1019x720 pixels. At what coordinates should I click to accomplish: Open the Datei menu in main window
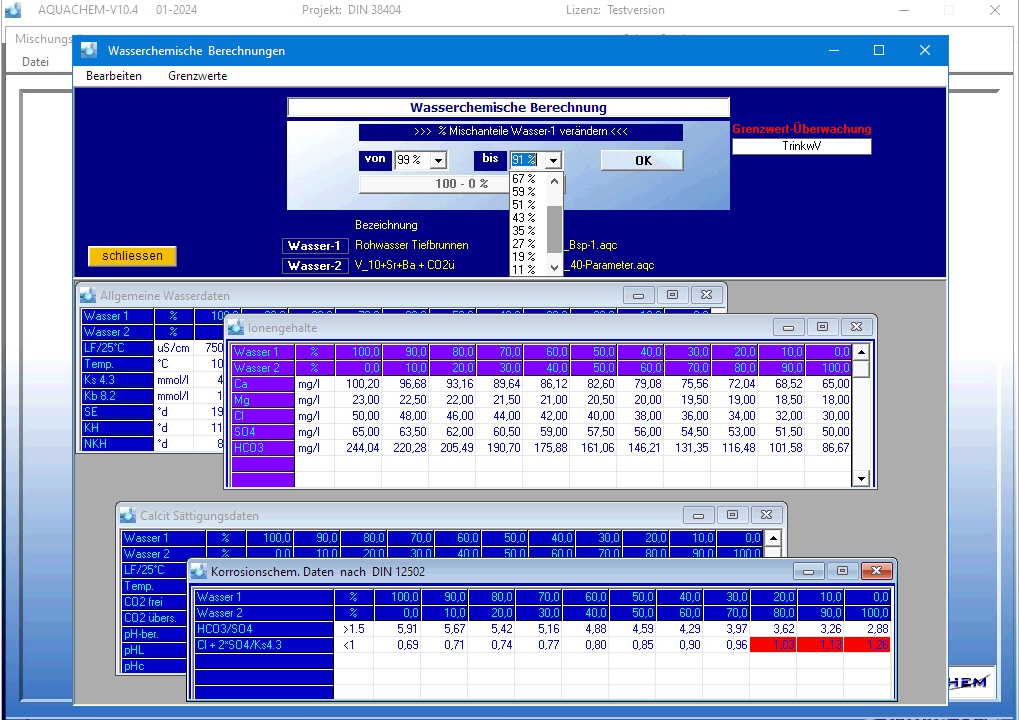point(35,62)
